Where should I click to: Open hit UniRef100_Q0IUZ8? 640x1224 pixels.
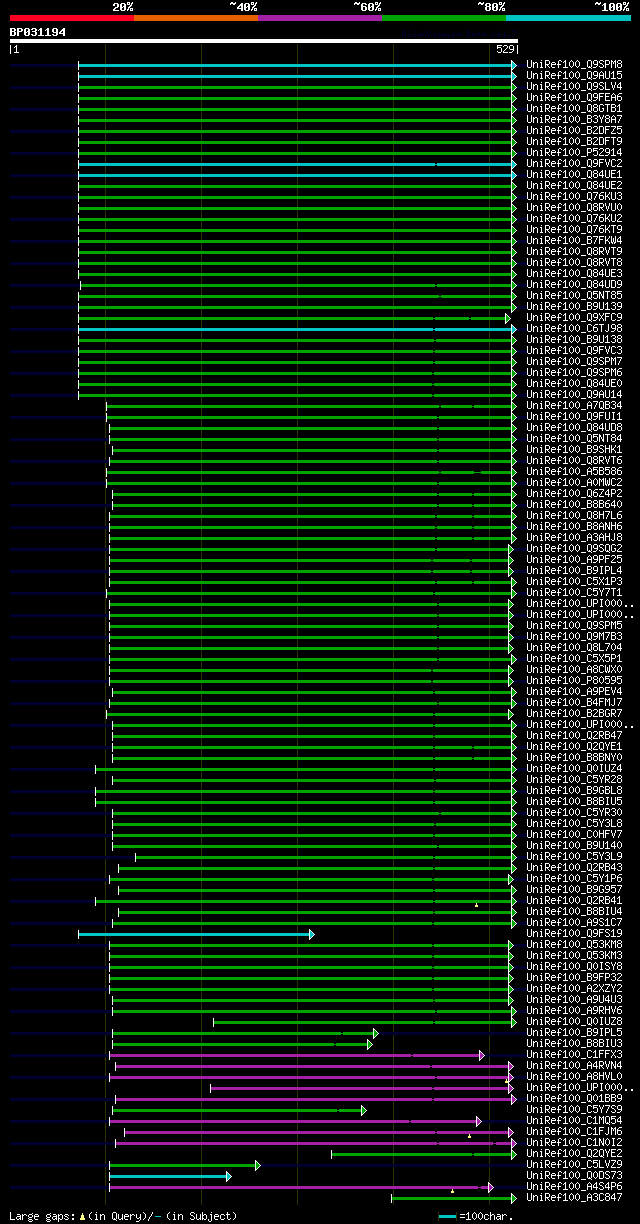click(574, 1021)
